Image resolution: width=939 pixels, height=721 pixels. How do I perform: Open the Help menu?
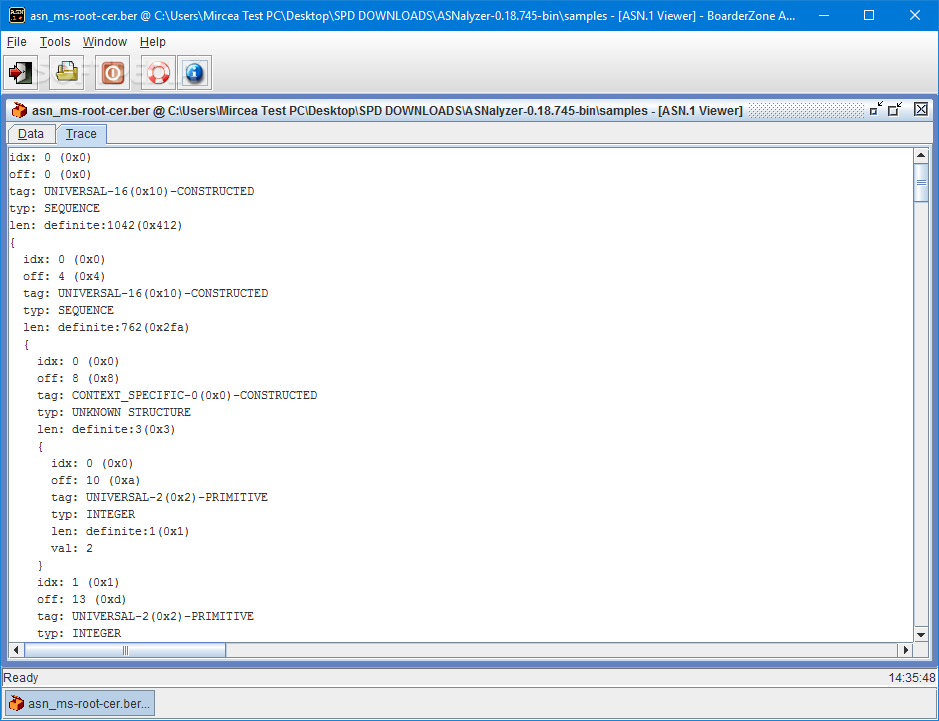(x=153, y=42)
